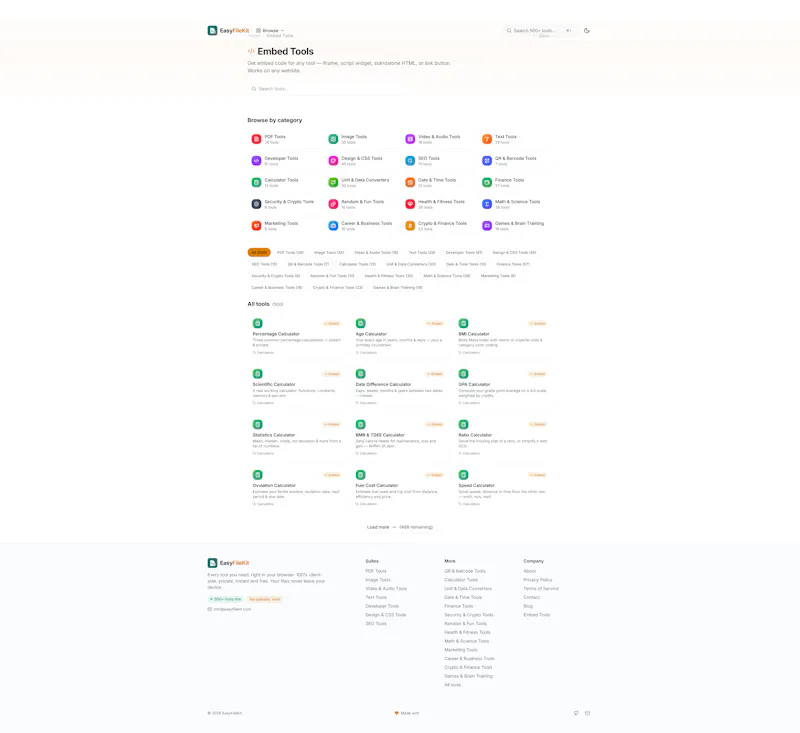The image size is (800, 733).
Task: Open the Image Tools category icon
Action: pyautogui.click(x=333, y=139)
